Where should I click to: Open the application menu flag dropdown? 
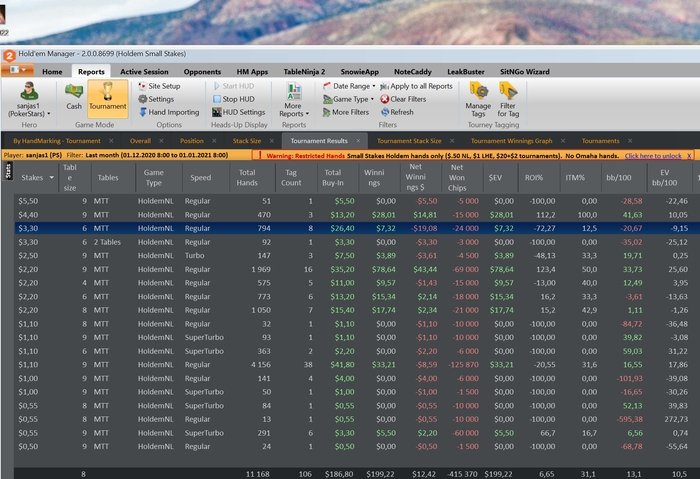[17, 70]
